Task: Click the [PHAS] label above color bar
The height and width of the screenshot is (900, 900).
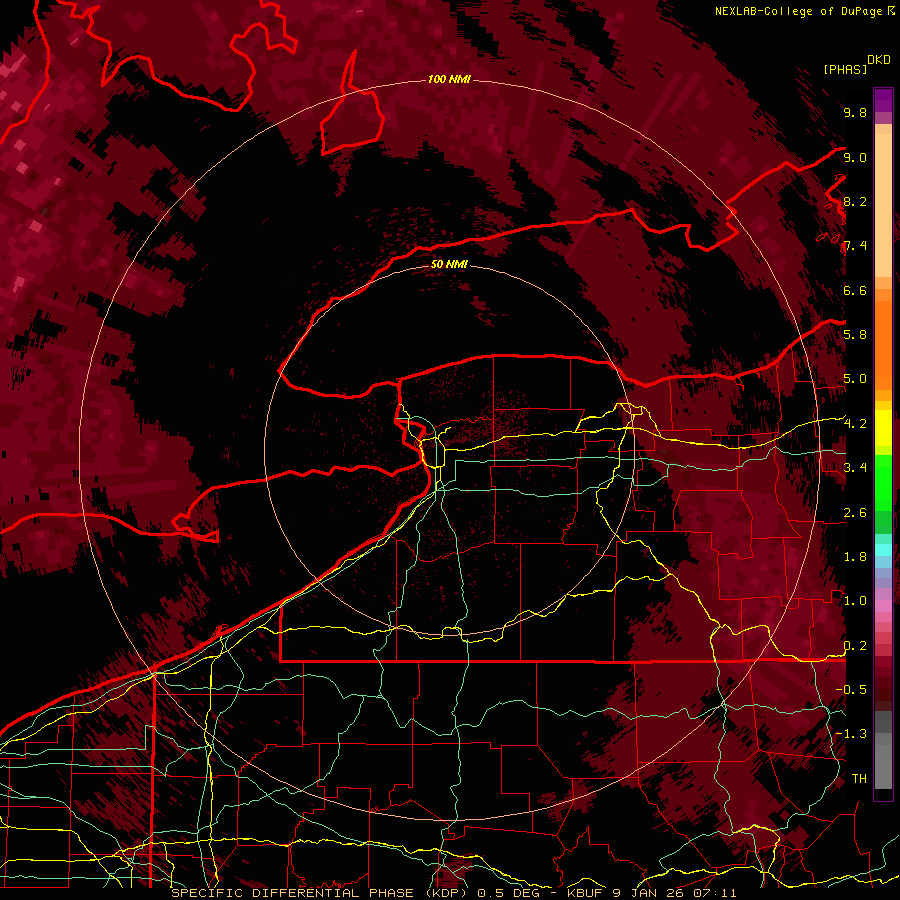Action: point(845,69)
